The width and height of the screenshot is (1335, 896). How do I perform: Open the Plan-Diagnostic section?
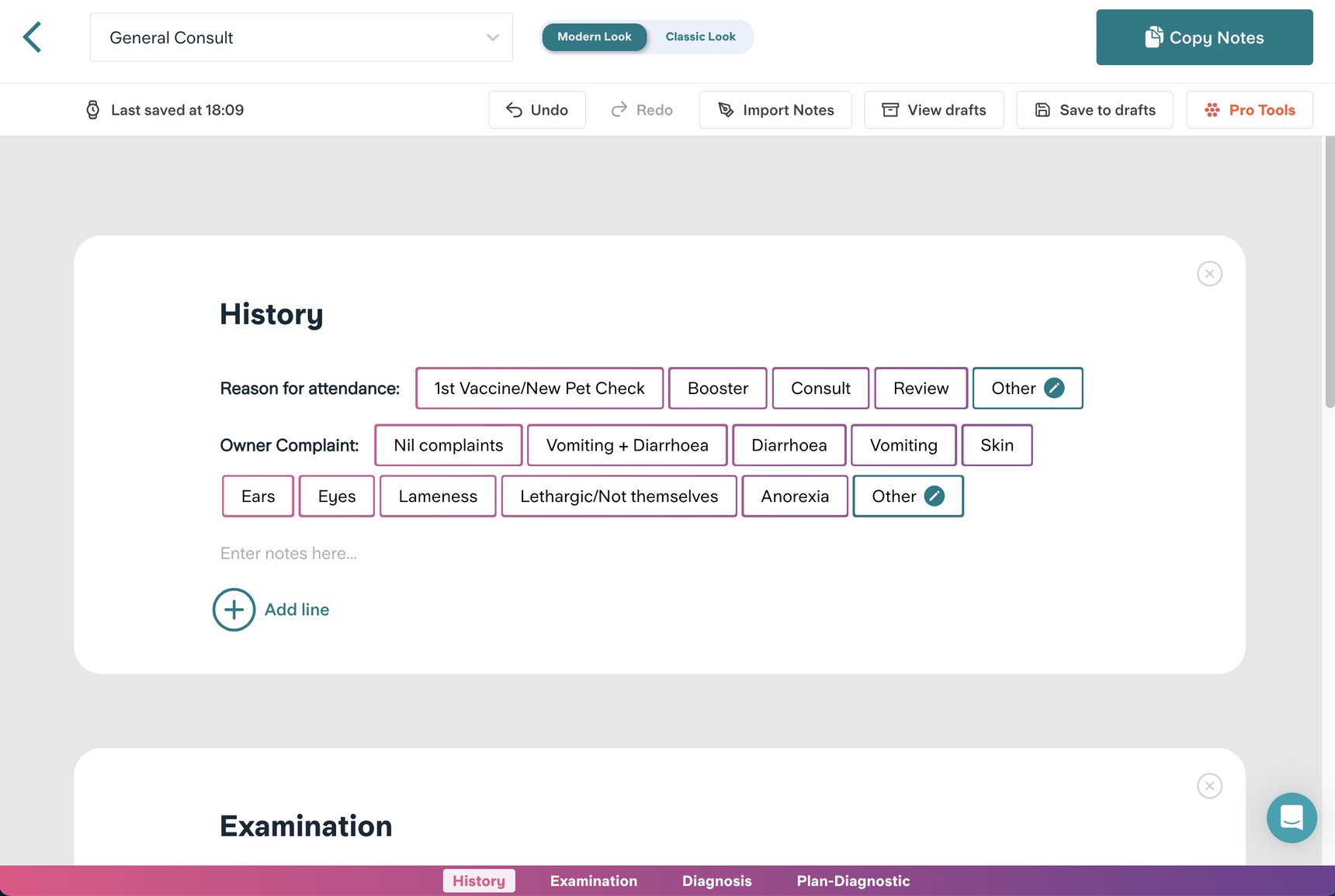click(x=852, y=880)
